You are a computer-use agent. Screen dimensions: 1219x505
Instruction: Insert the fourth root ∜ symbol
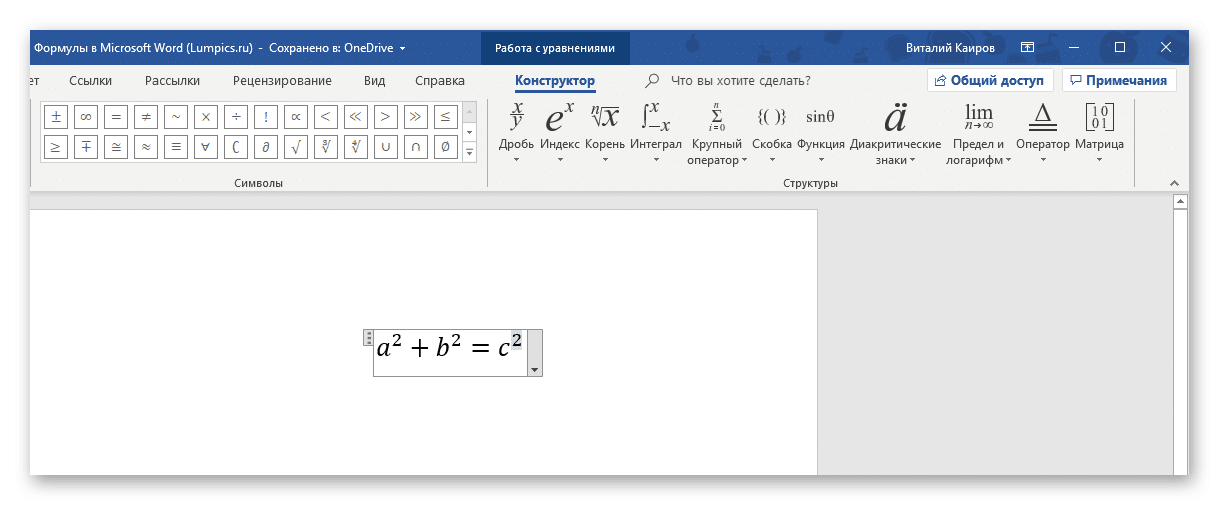(x=356, y=147)
